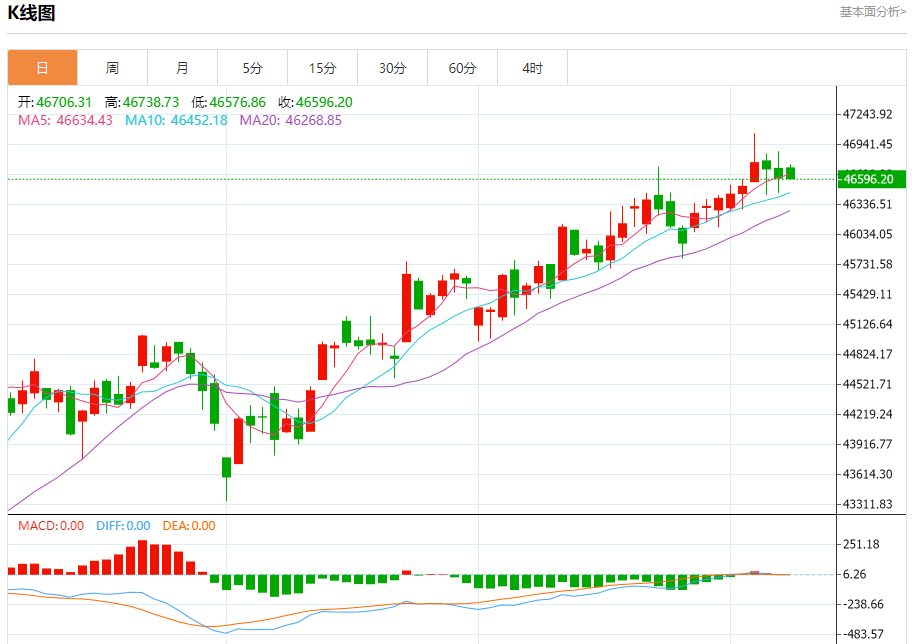Screen dimensions: 912x644
Task: Open the 基本面分析 link
Action: [871, 12]
